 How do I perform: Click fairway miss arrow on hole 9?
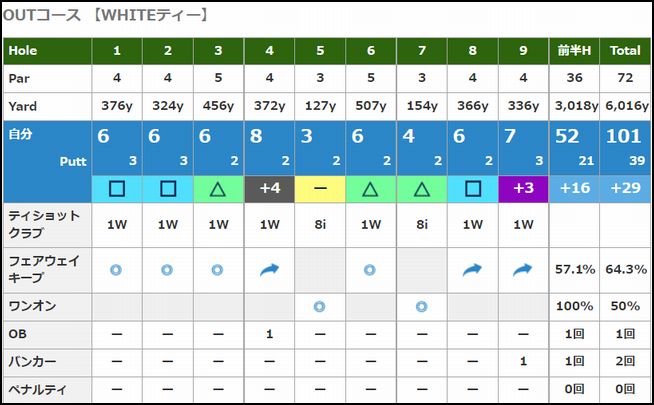[523, 269]
